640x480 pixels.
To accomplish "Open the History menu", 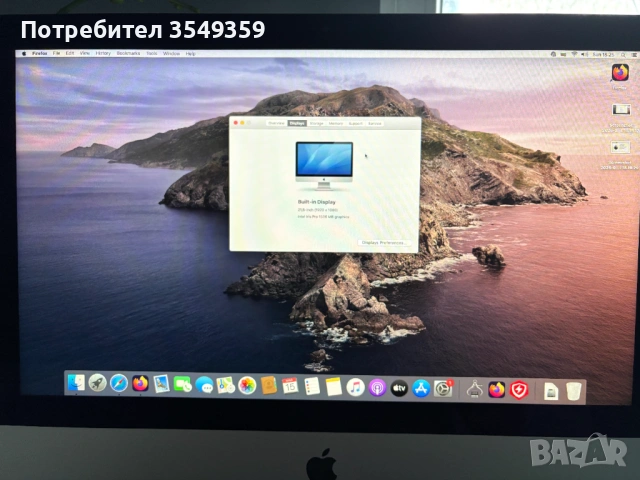I will tap(103, 53).
